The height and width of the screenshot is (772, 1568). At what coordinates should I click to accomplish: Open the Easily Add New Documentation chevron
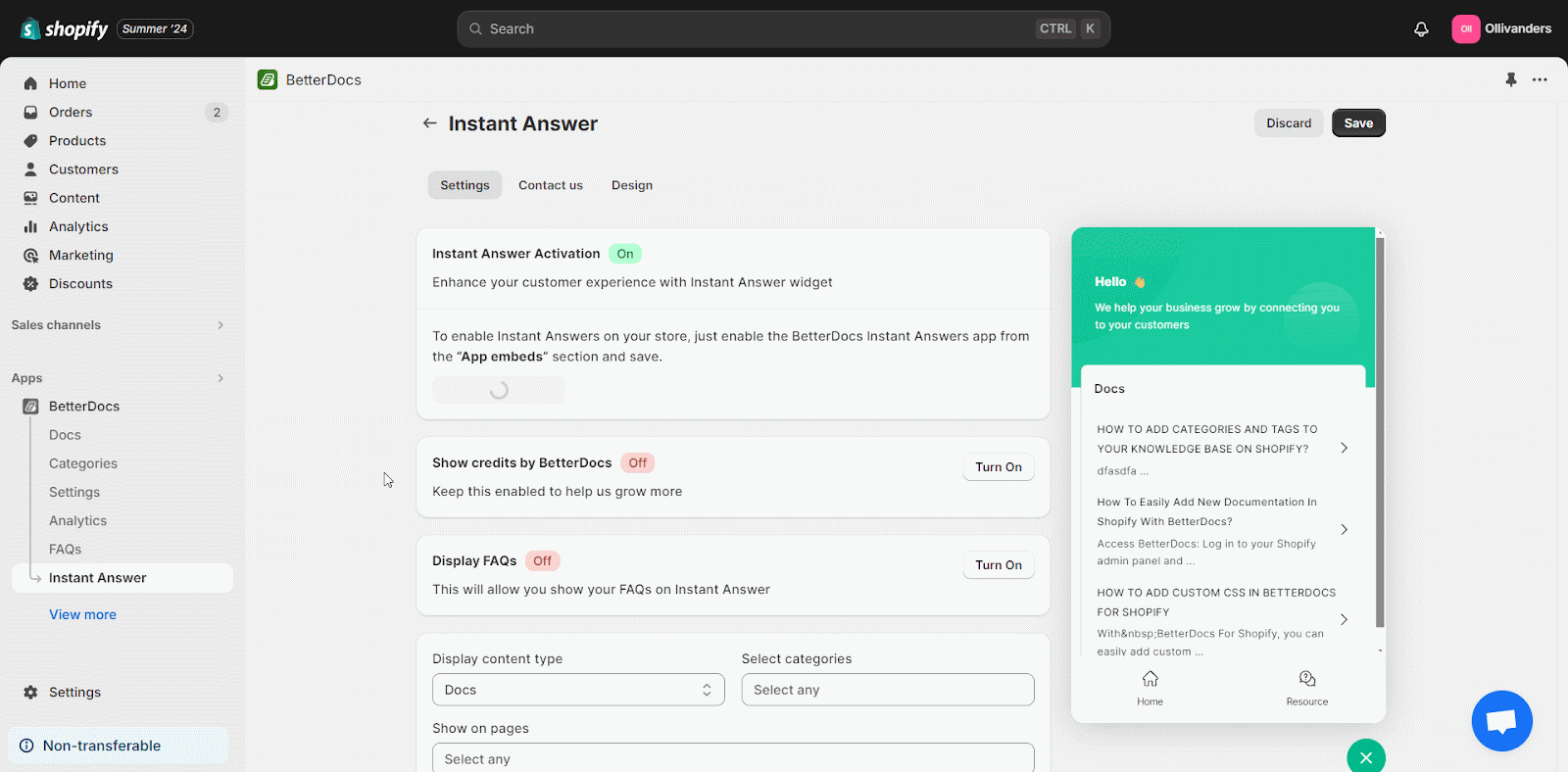[1345, 529]
